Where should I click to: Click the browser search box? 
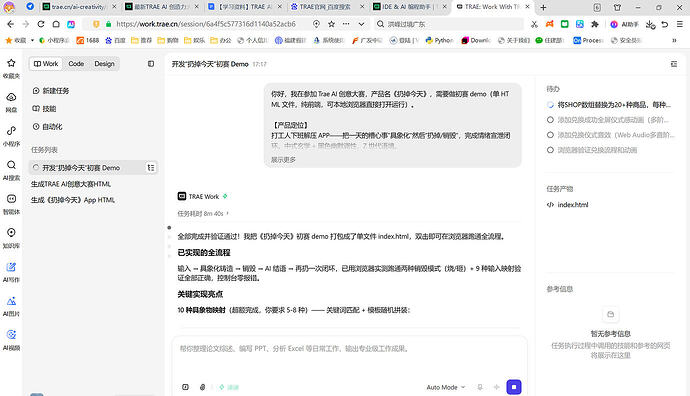point(449,24)
